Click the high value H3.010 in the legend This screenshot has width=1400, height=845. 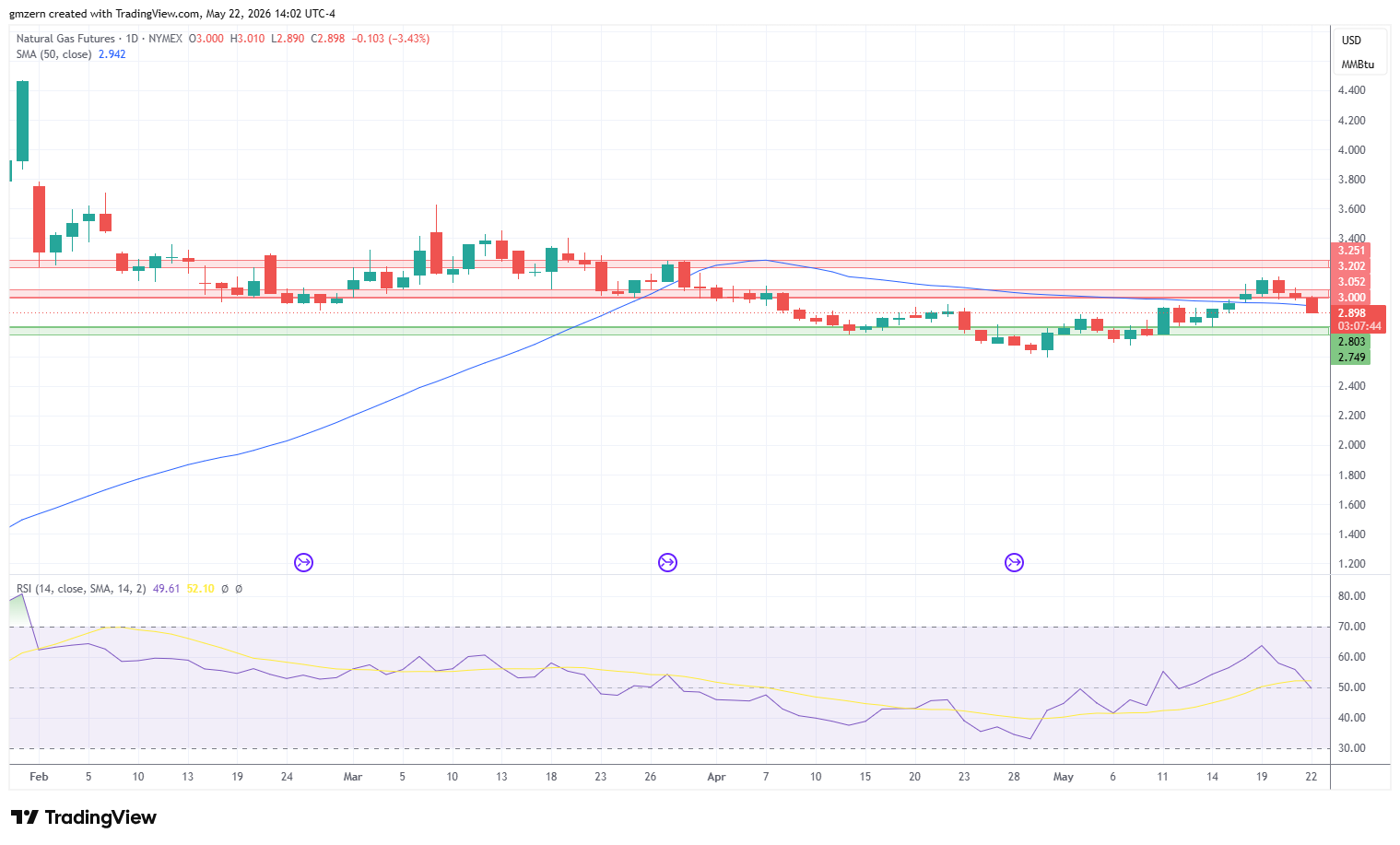(x=247, y=39)
